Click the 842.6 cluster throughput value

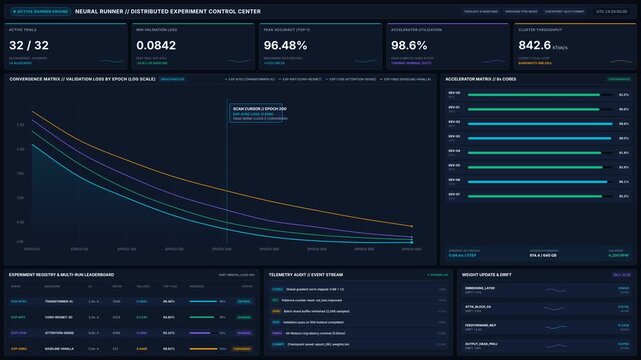tap(535, 45)
